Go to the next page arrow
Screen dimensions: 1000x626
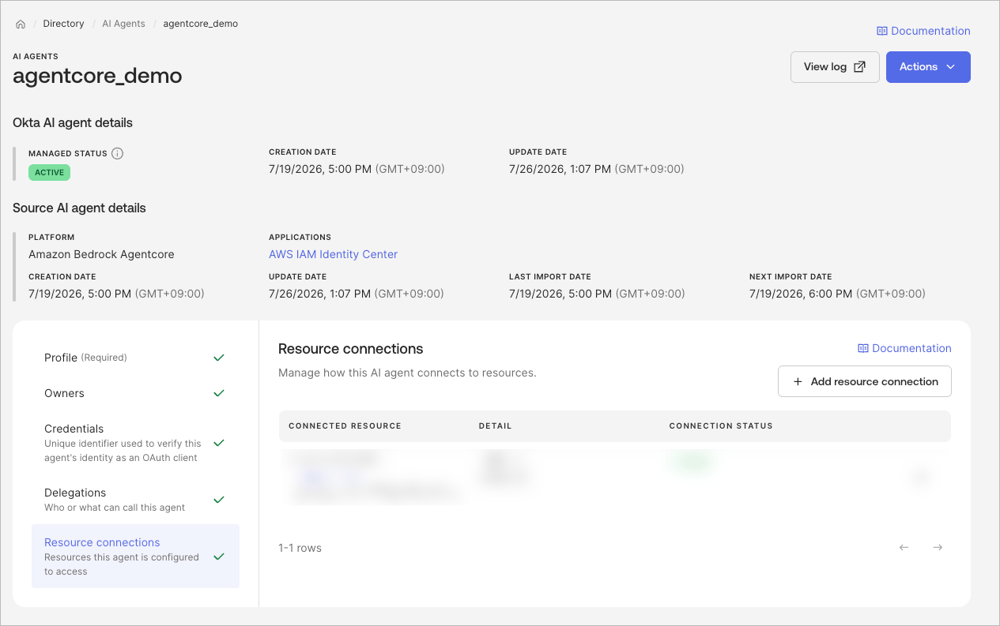938,548
